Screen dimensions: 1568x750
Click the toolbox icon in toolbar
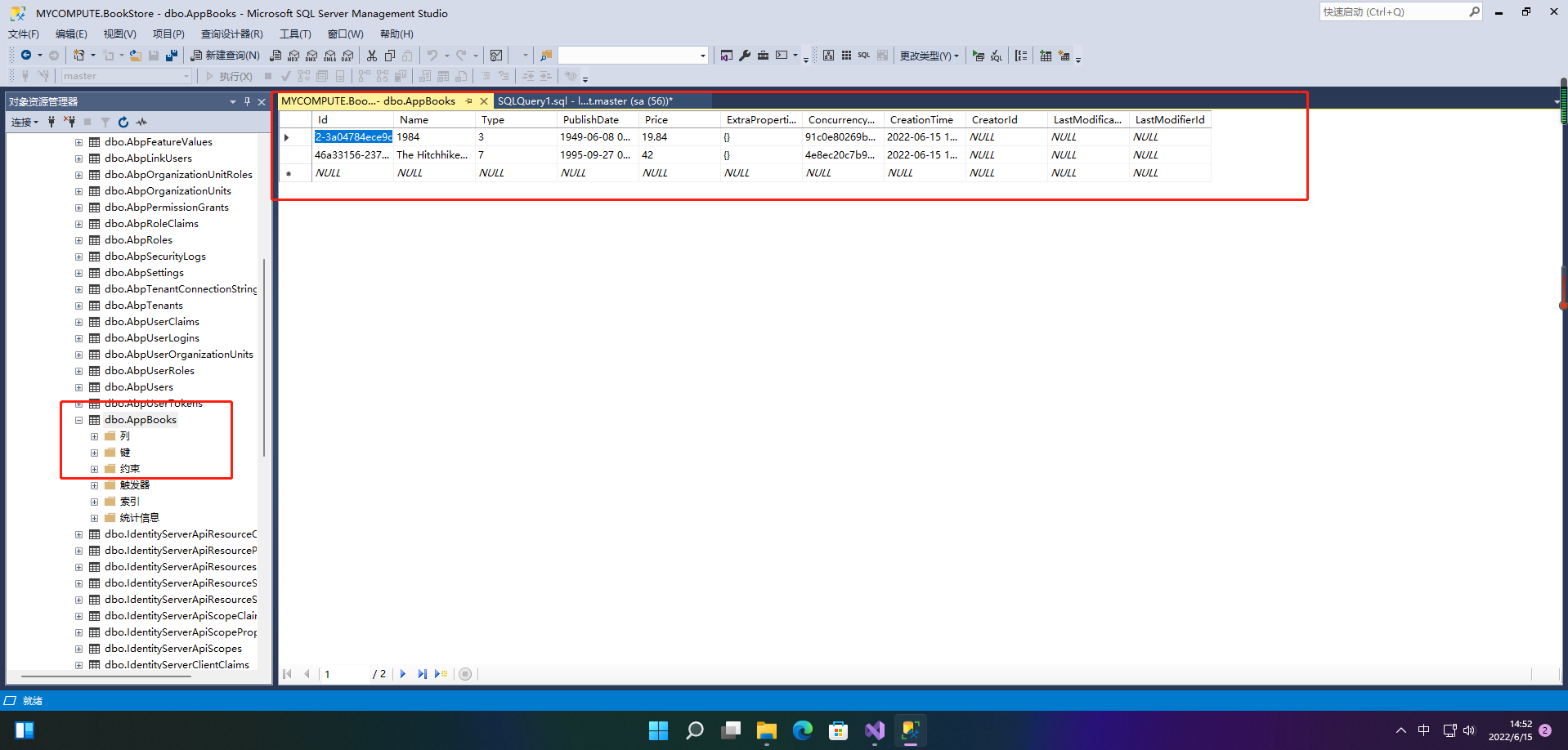(763, 56)
